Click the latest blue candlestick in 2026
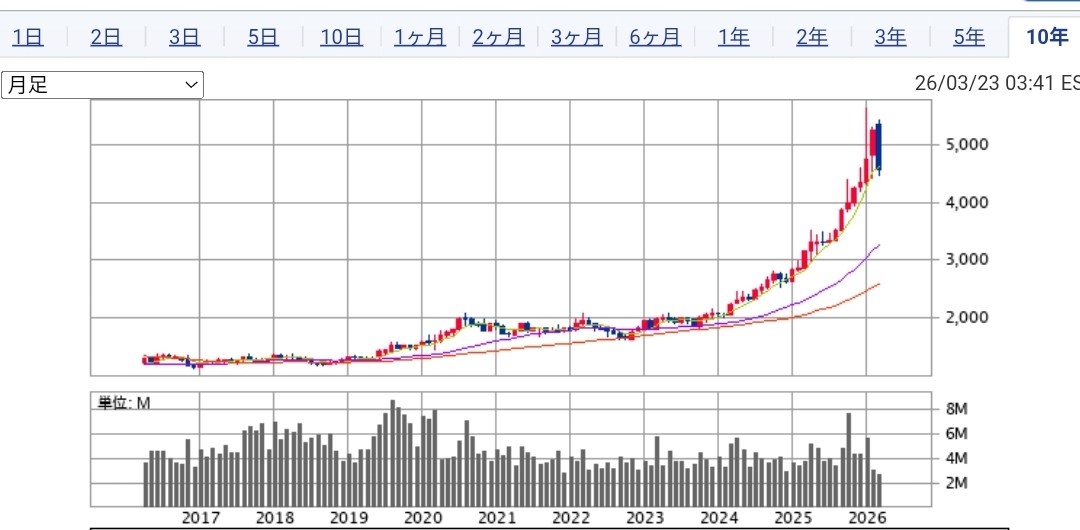Viewport: 1080px width, 530px height. [x=879, y=146]
